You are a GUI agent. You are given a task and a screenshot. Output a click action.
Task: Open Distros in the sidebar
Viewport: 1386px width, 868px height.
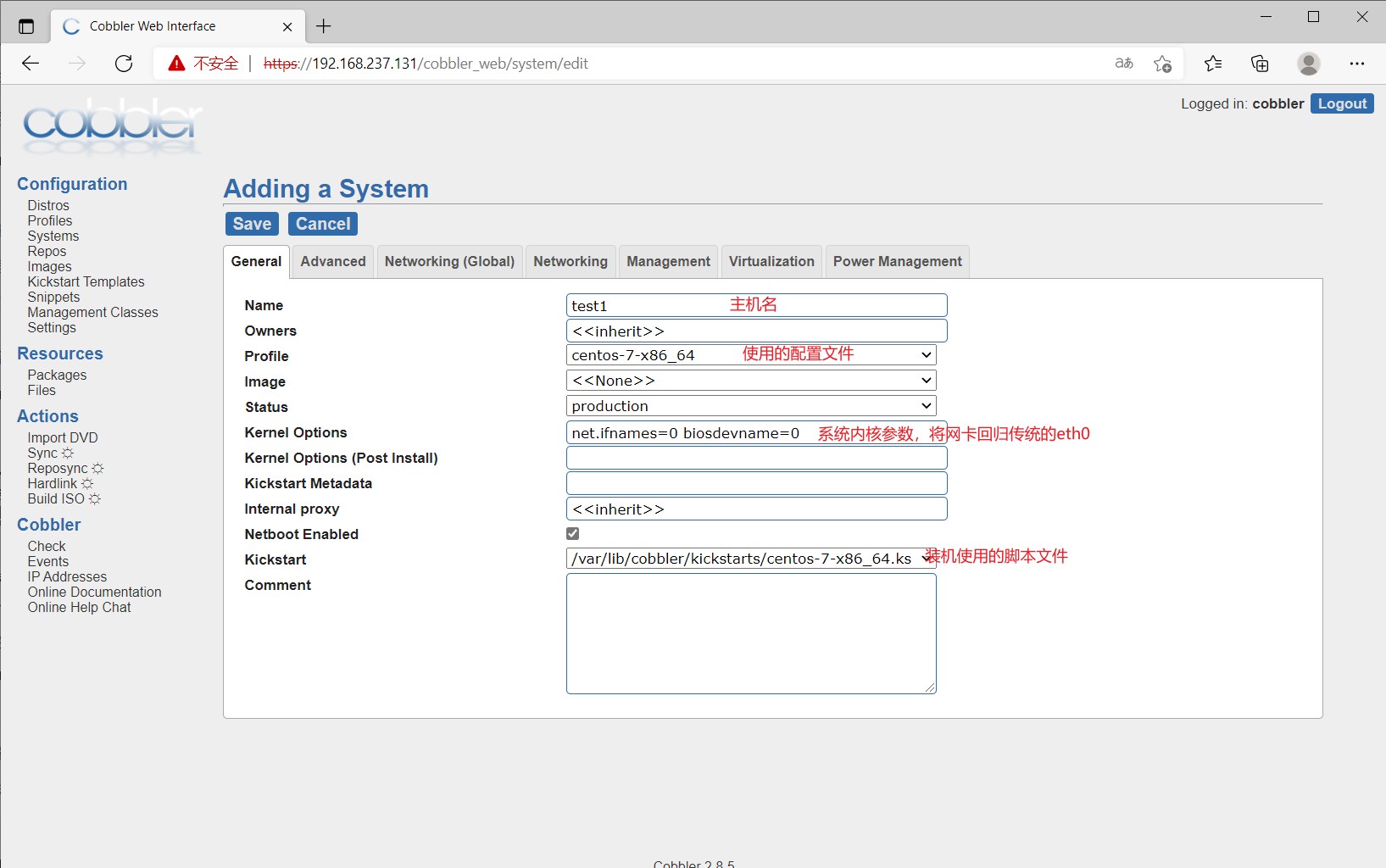48,206
